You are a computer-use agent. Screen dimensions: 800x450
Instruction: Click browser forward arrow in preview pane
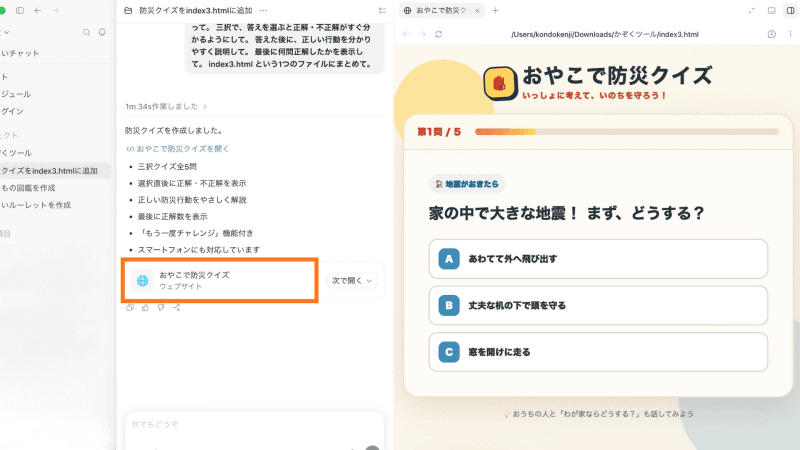tap(422, 34)
